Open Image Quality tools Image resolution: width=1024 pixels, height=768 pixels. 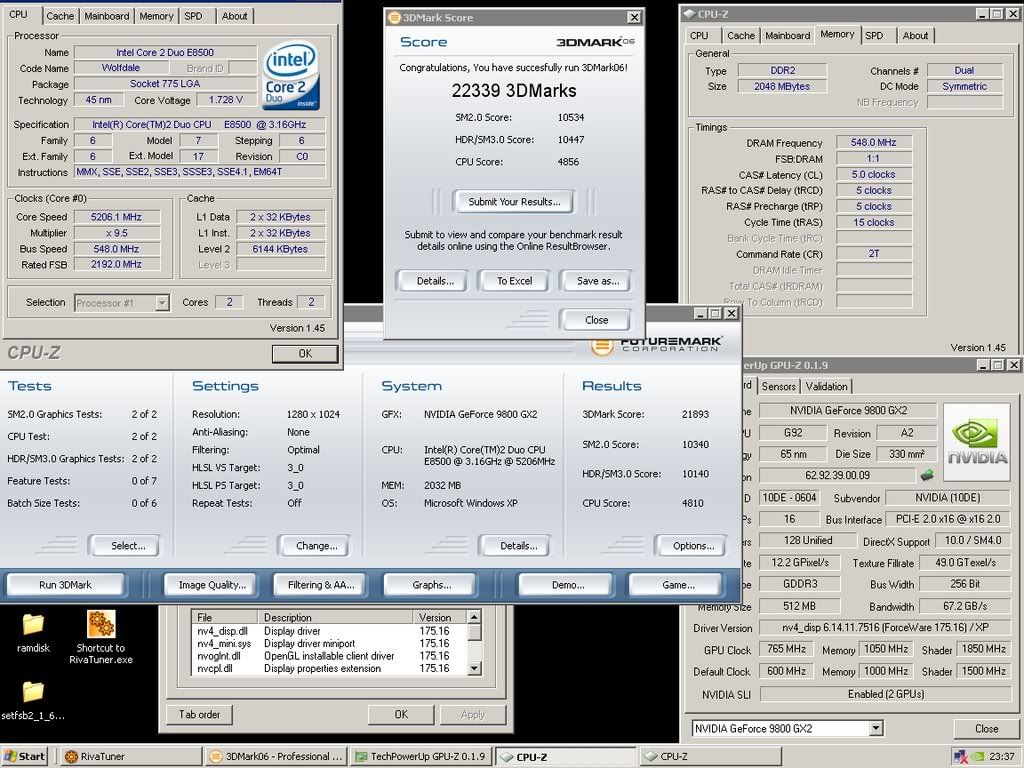[x=212, y=584]
